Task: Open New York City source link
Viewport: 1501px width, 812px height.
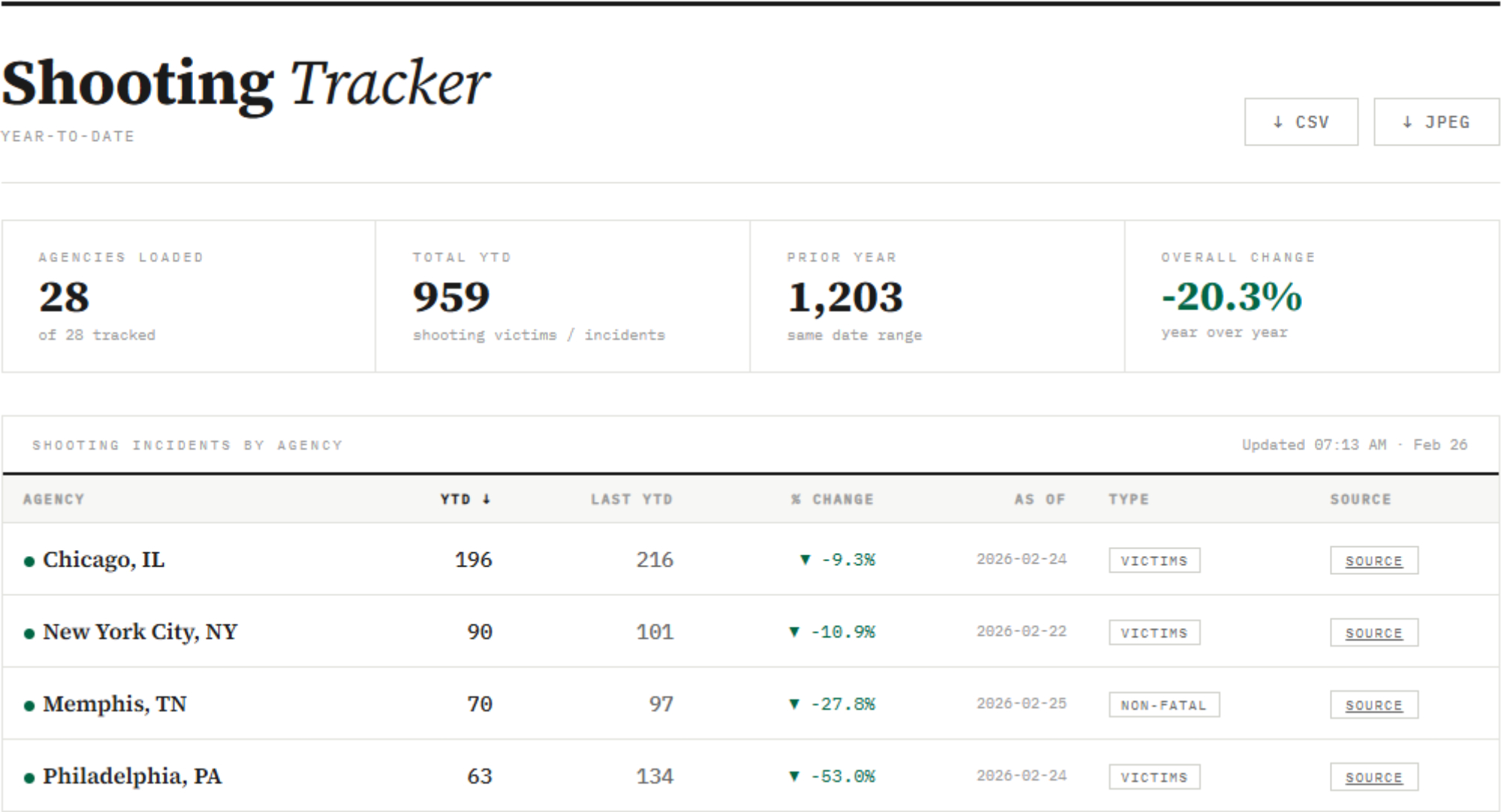Action: pyautogui.click(x=1373, y=633)
